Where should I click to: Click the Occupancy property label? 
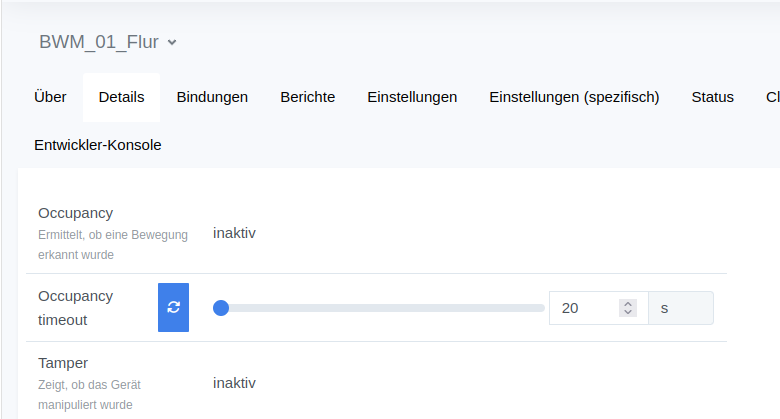click(x=75, y=213)
